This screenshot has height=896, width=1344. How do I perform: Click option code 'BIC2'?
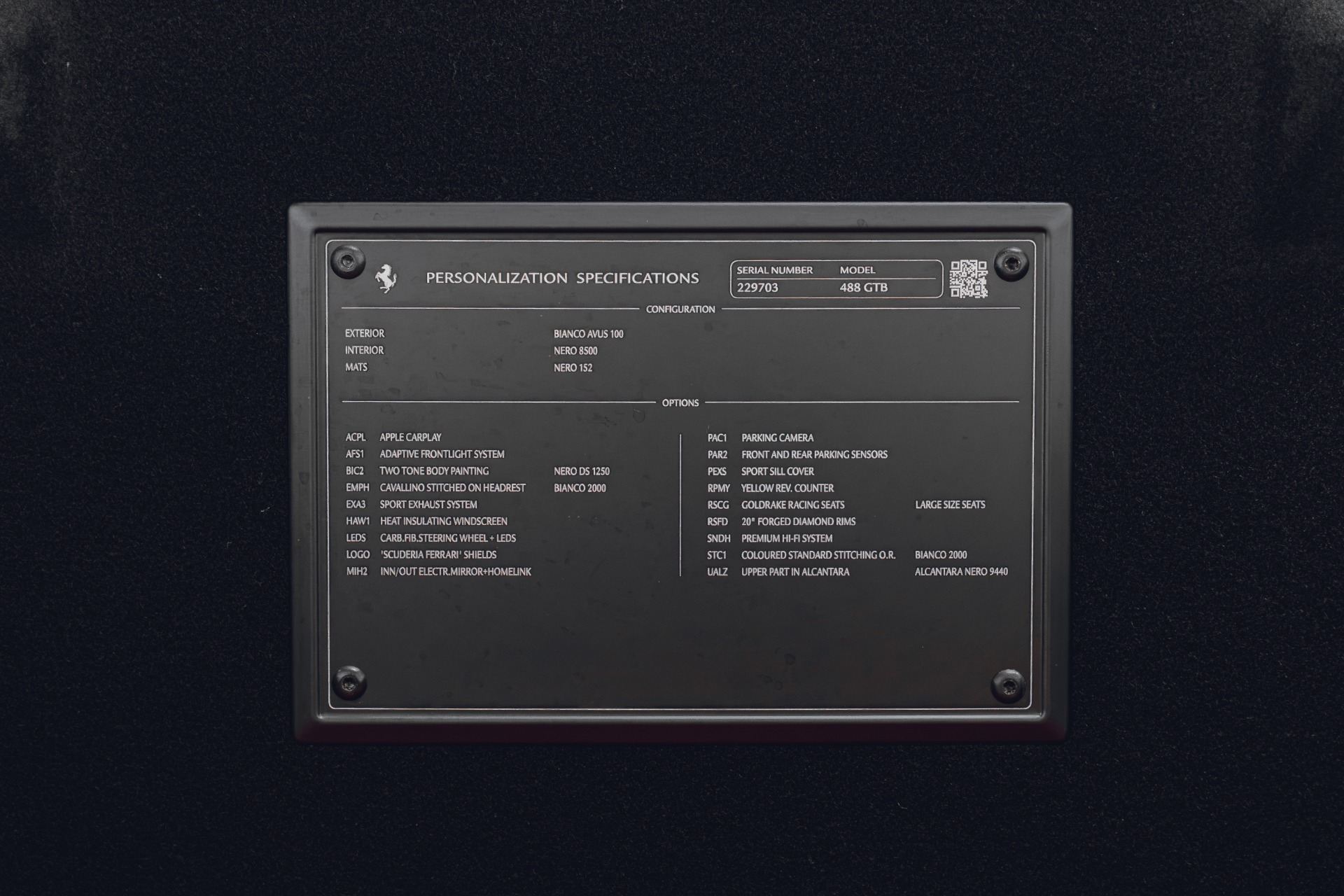point(355,470)
